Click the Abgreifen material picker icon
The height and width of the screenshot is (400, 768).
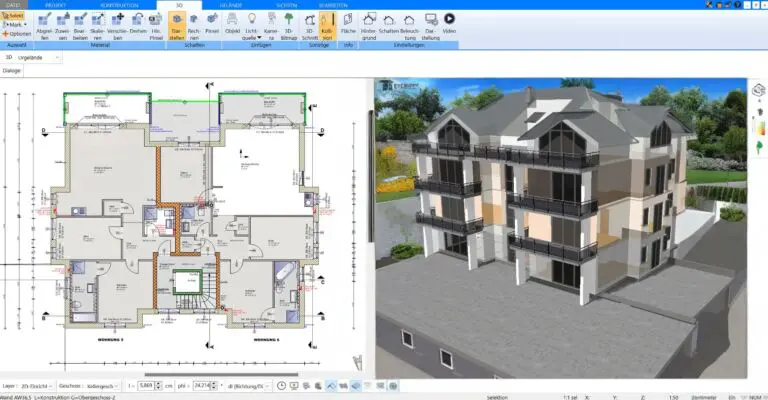pyautogui.click(x=43, y=20)
